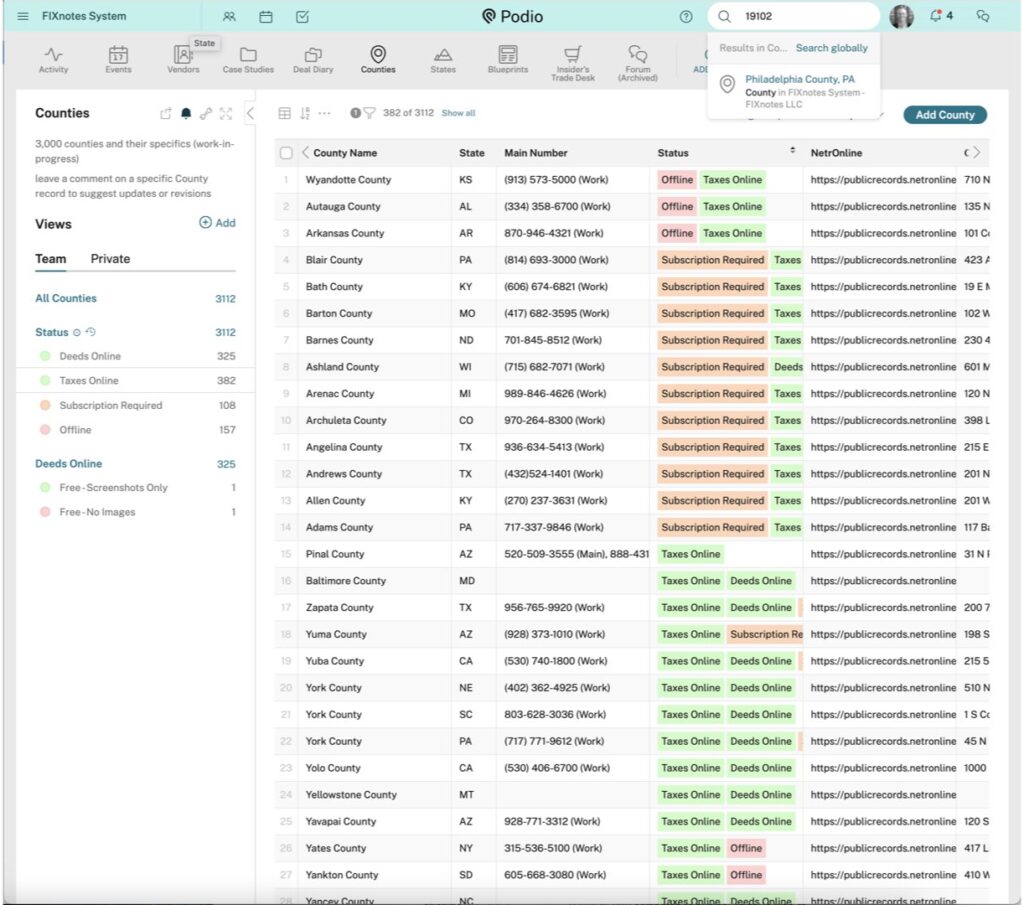Click the red dot beside Free-No Images

pos(45,512)
